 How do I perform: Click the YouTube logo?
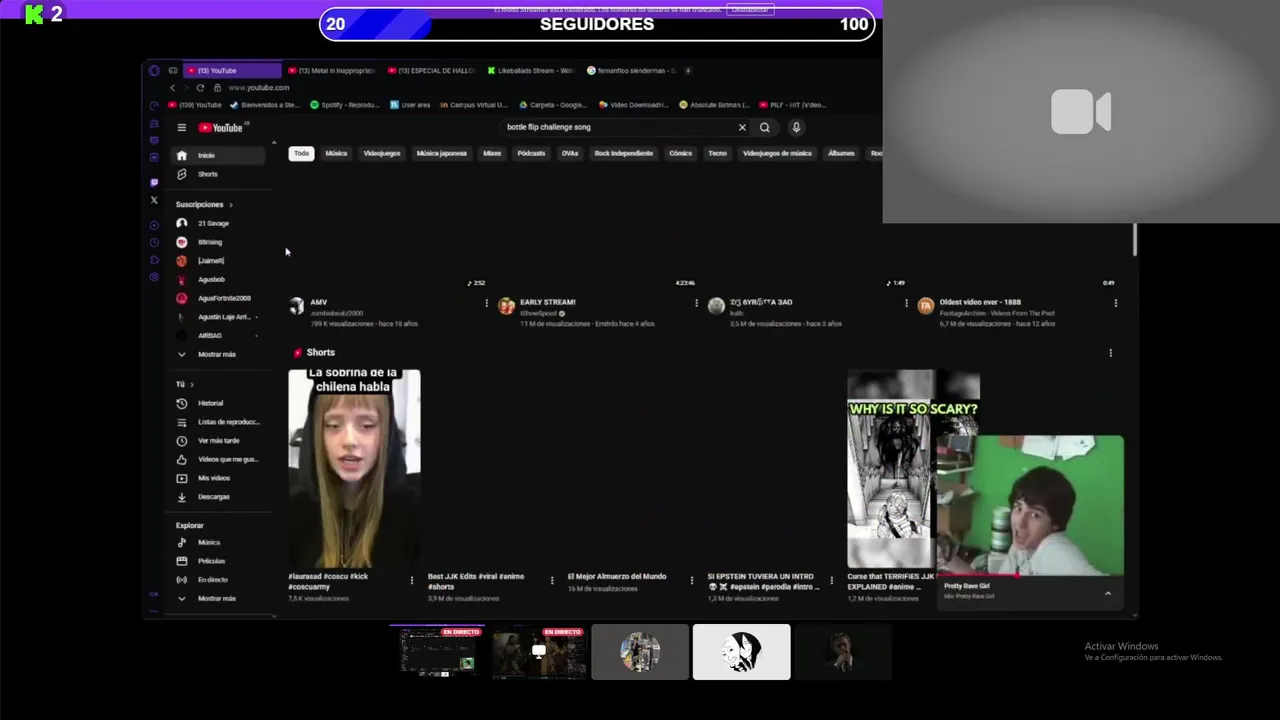221,127
